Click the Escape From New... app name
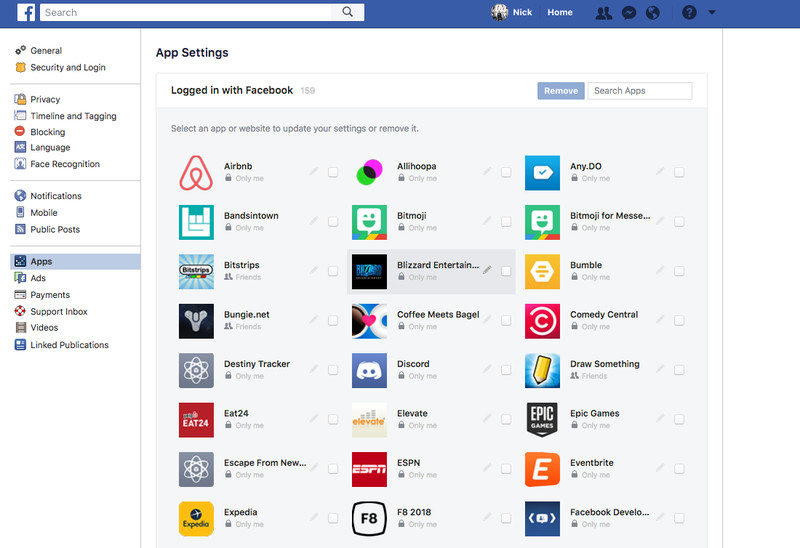Image resolution: width=800 pixels, height=548 pixels. (x=265, y=463)
